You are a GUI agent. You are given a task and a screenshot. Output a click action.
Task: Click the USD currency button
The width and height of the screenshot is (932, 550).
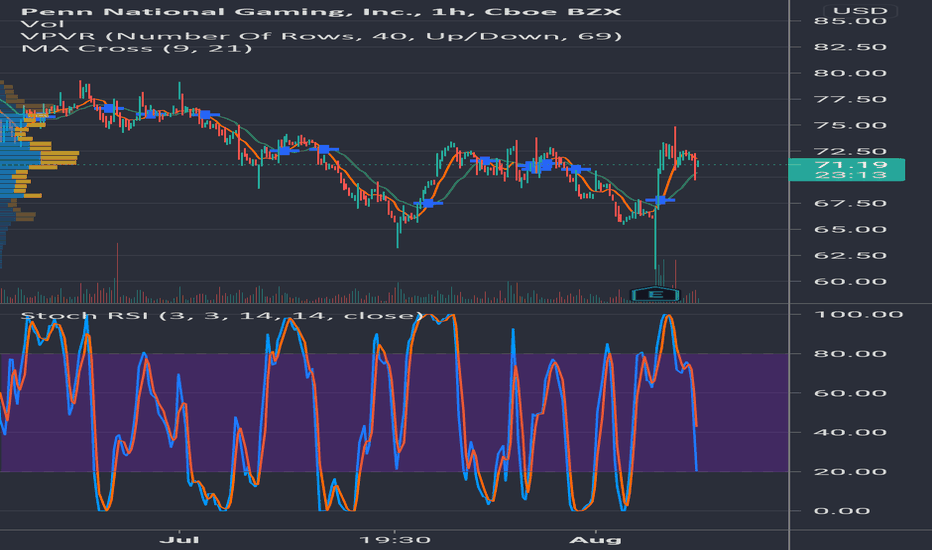coord(860,11)
